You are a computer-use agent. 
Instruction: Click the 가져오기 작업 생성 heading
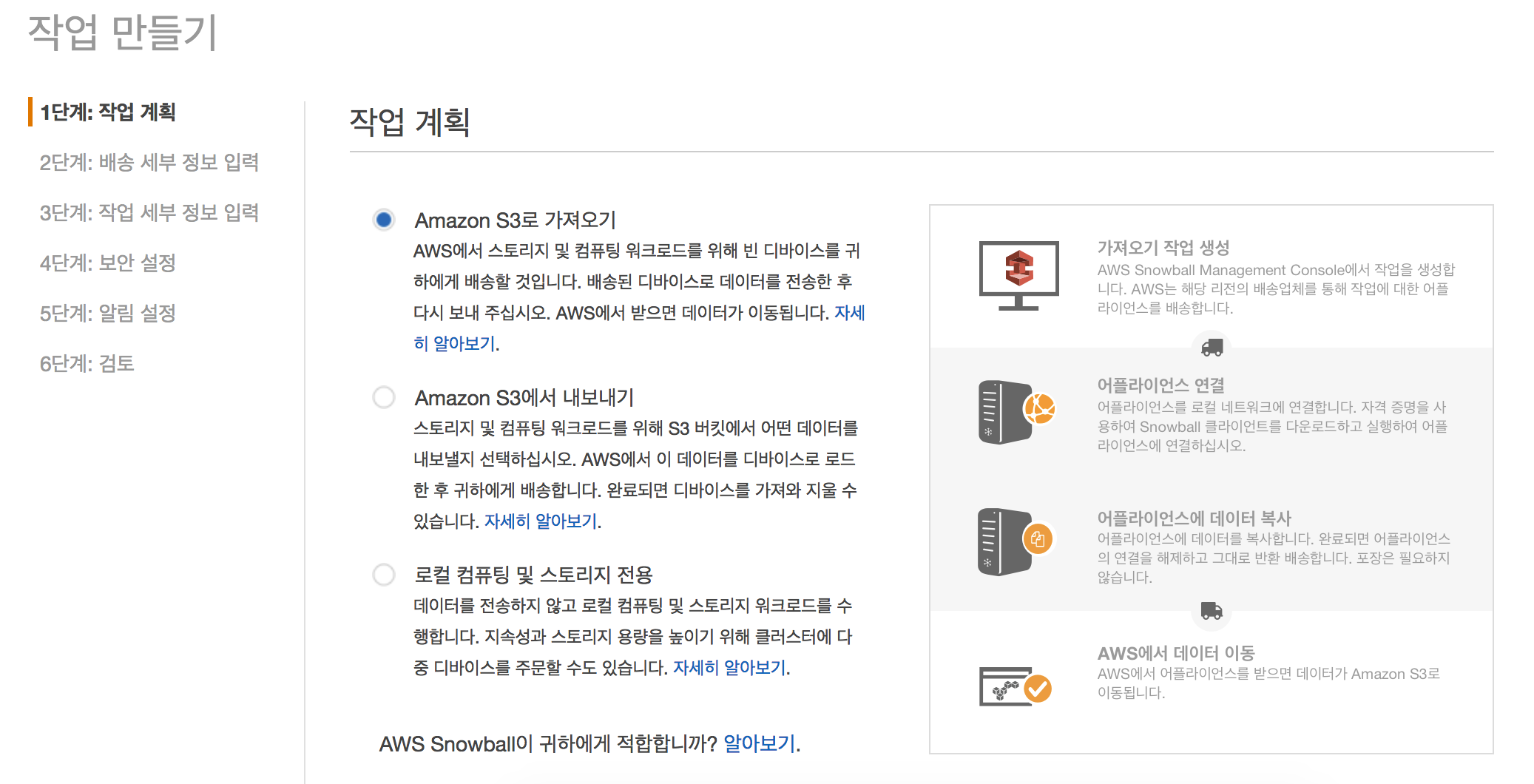tap(1163, 247)
